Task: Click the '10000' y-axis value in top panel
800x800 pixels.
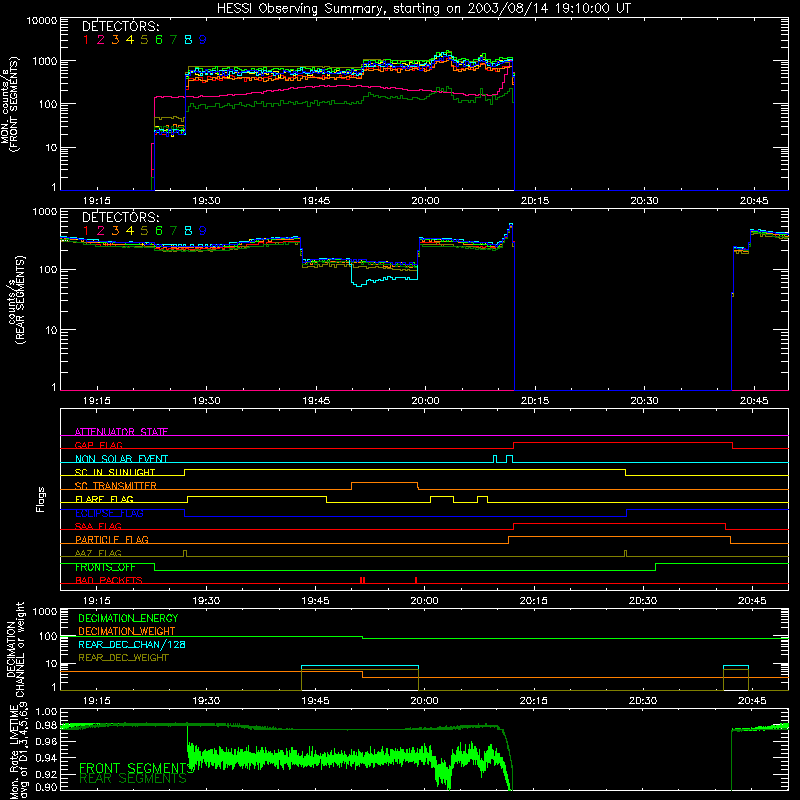Action: [41, 20]
